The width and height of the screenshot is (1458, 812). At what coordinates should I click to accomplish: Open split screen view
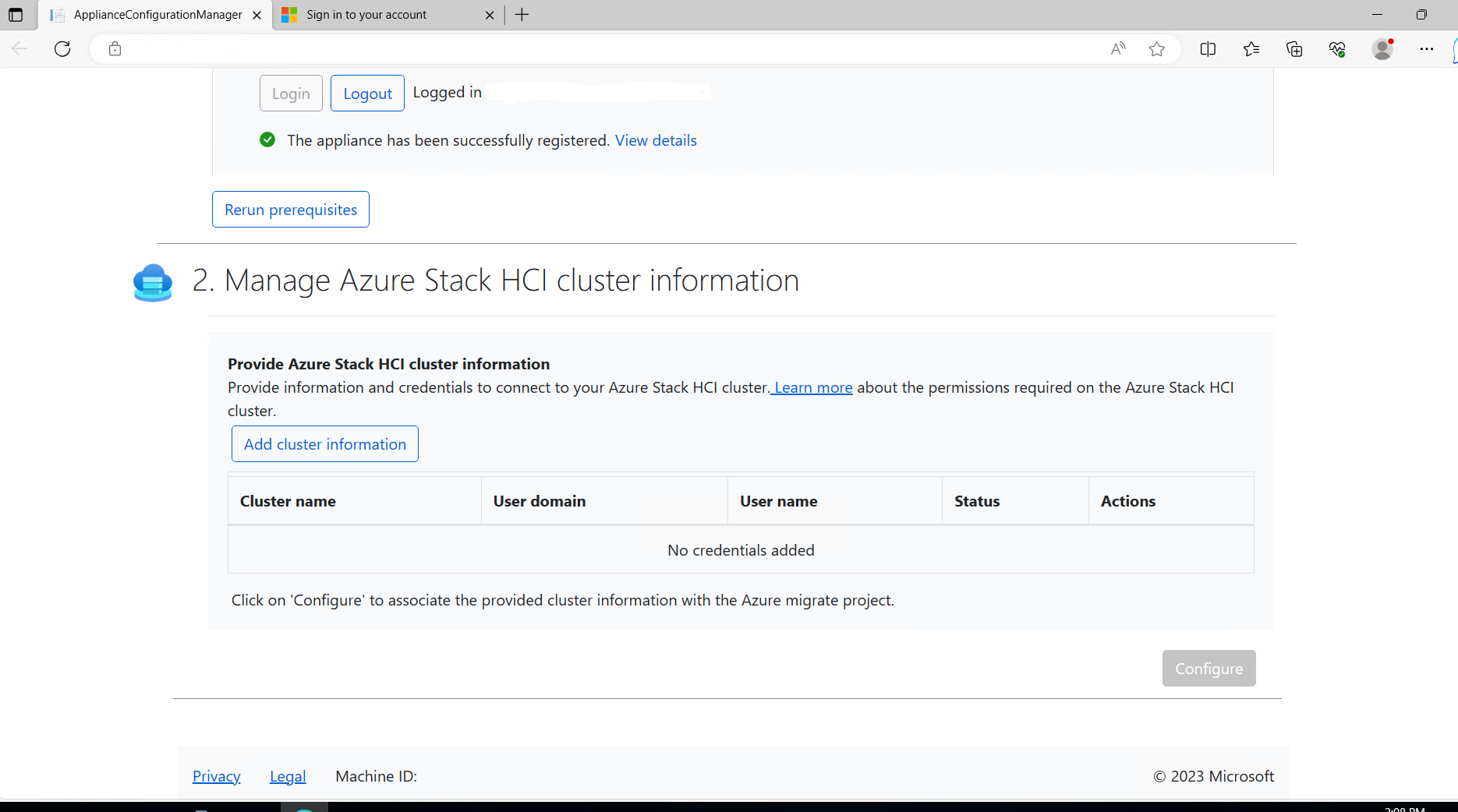[x=1208, y=49]
